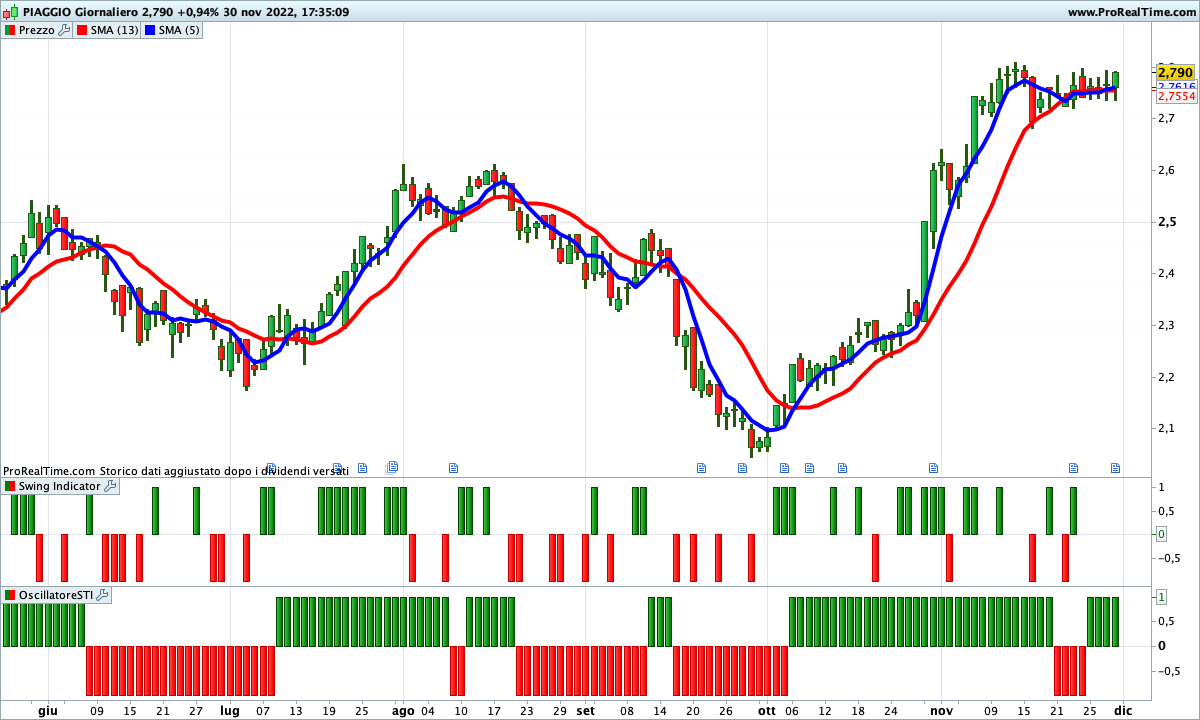Open Swing Indicator wrench settings

click(x=110, y=486)
